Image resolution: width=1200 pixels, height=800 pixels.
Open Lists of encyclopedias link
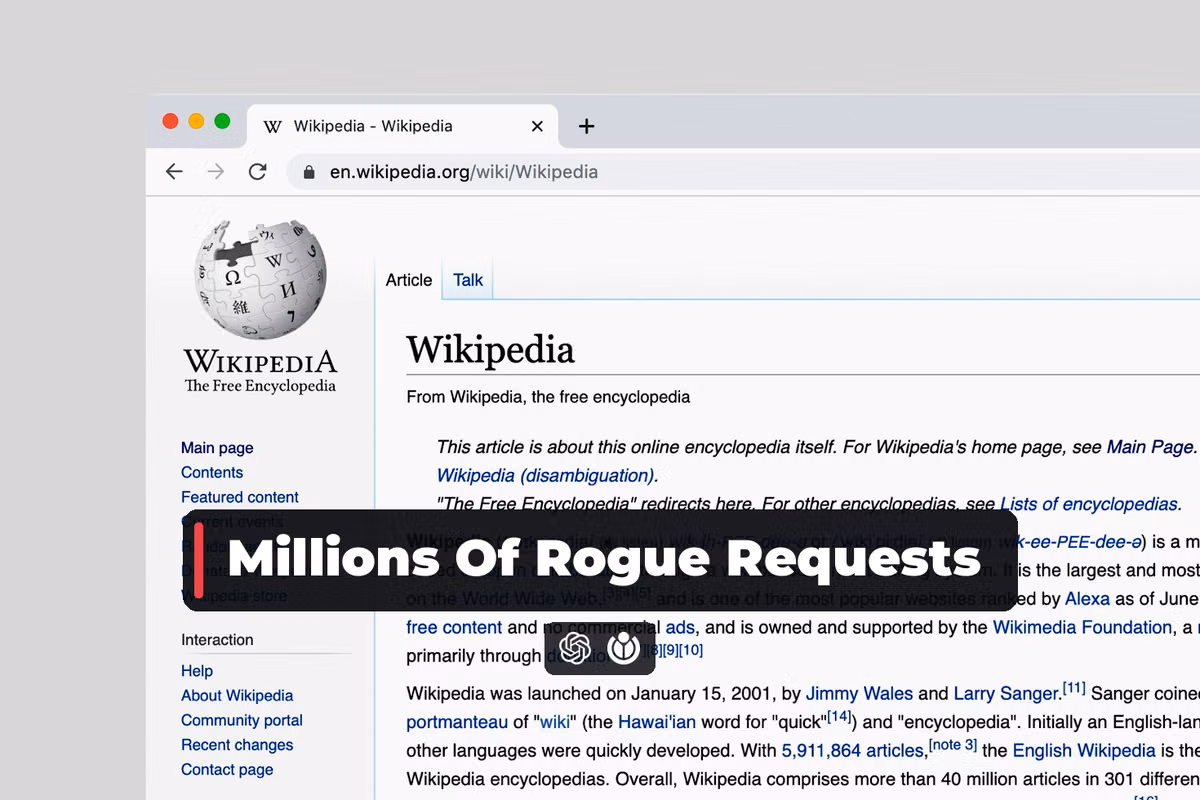tap(1089, 503)
